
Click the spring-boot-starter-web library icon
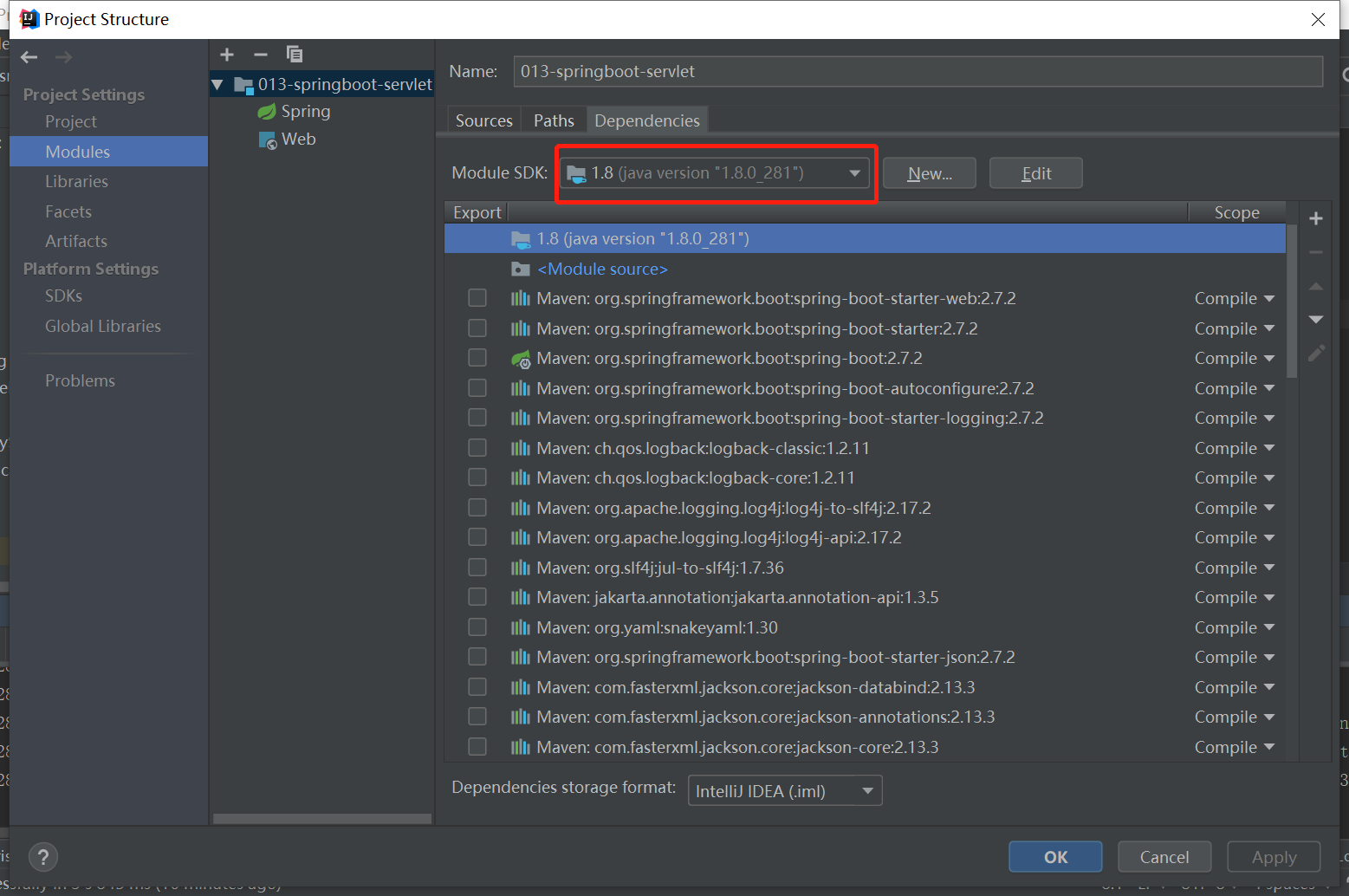click(x=521, y=299)
